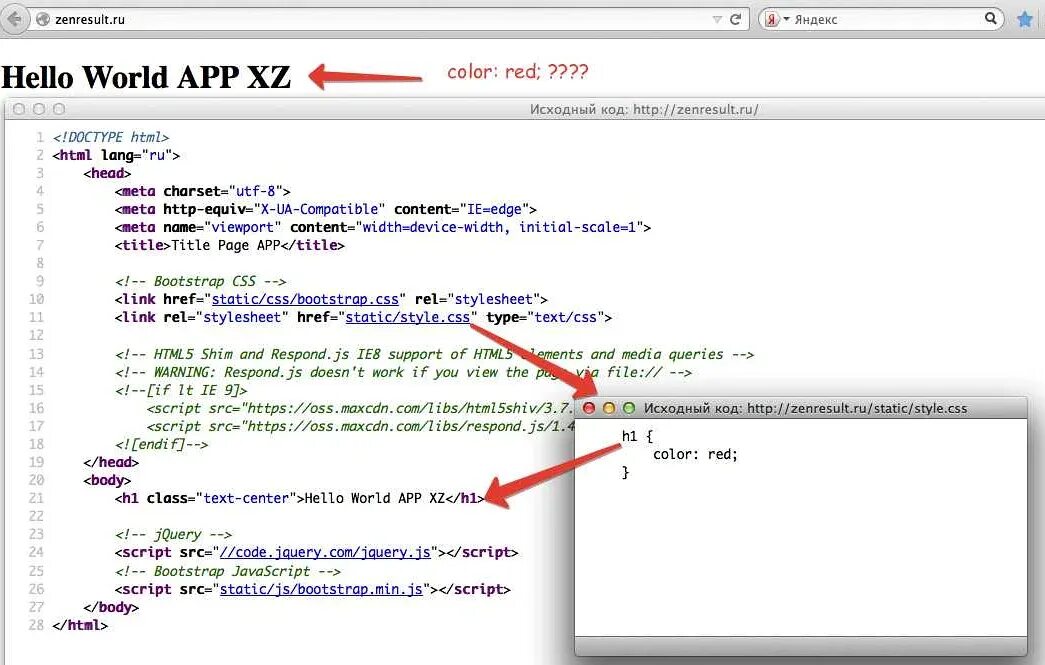
Task: Click the Title Page APP title text
Action: [225, 245]
